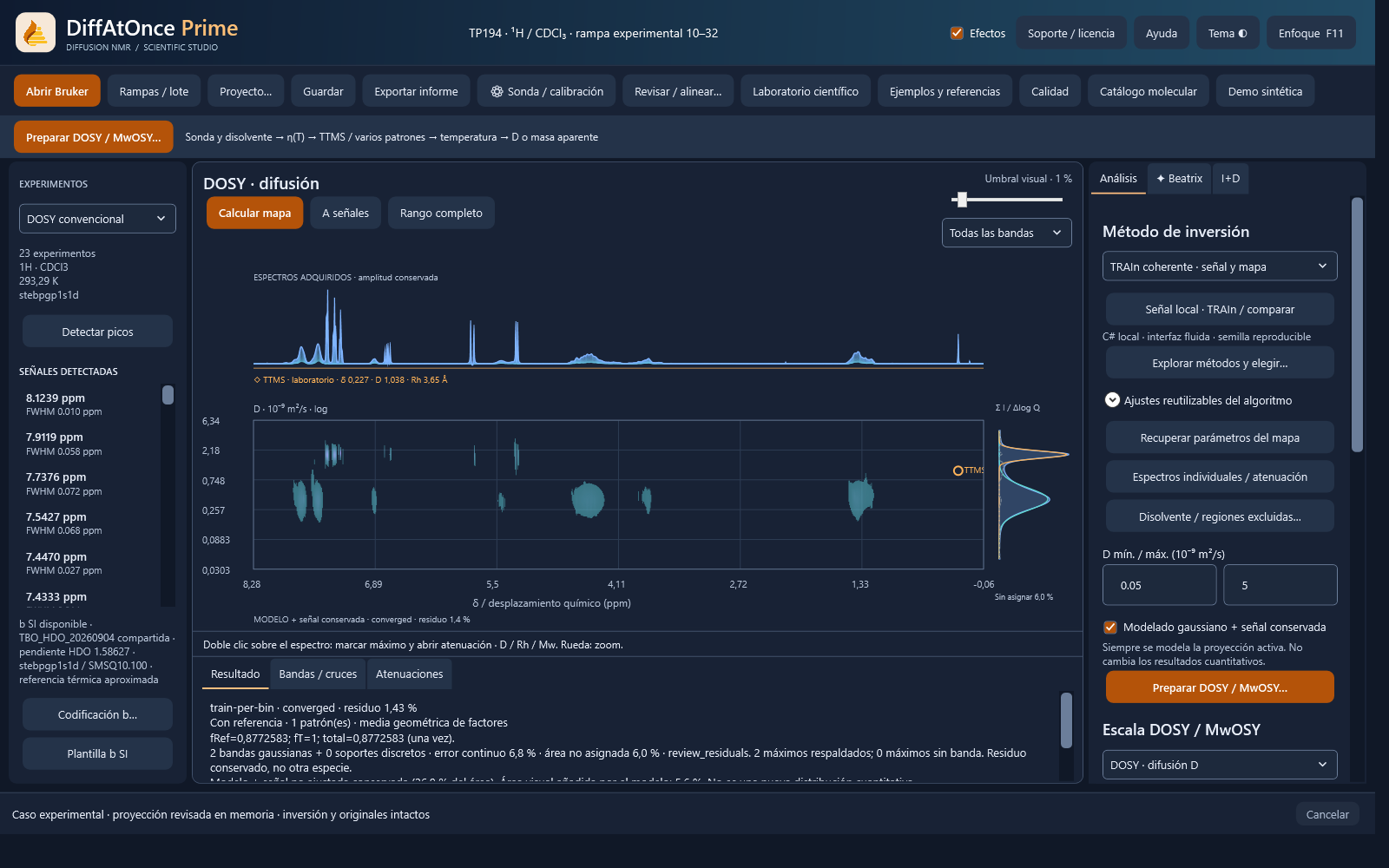Open the DOSY convencional experiment dropdown
This screenshot has width=1389, height=868.
pos(97,219)
